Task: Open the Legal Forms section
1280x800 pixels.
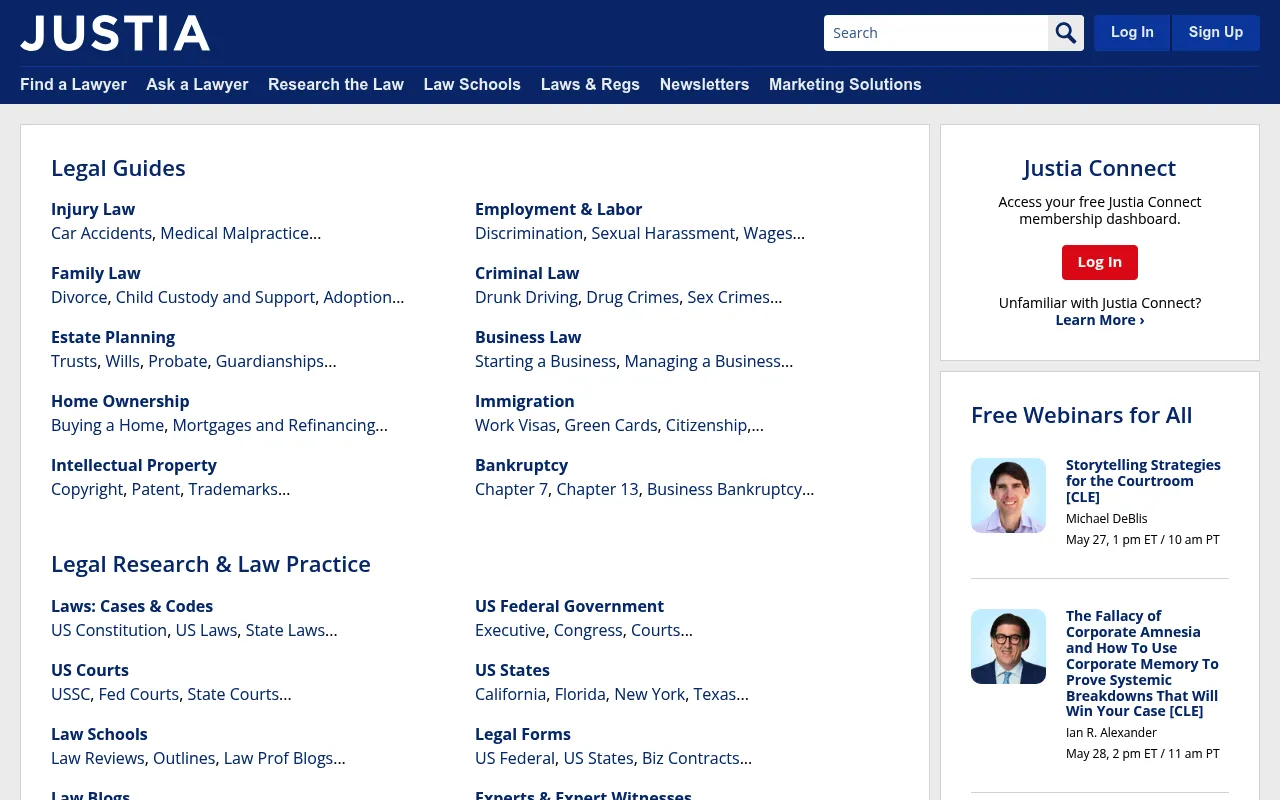Action: [x=523, y=734]
